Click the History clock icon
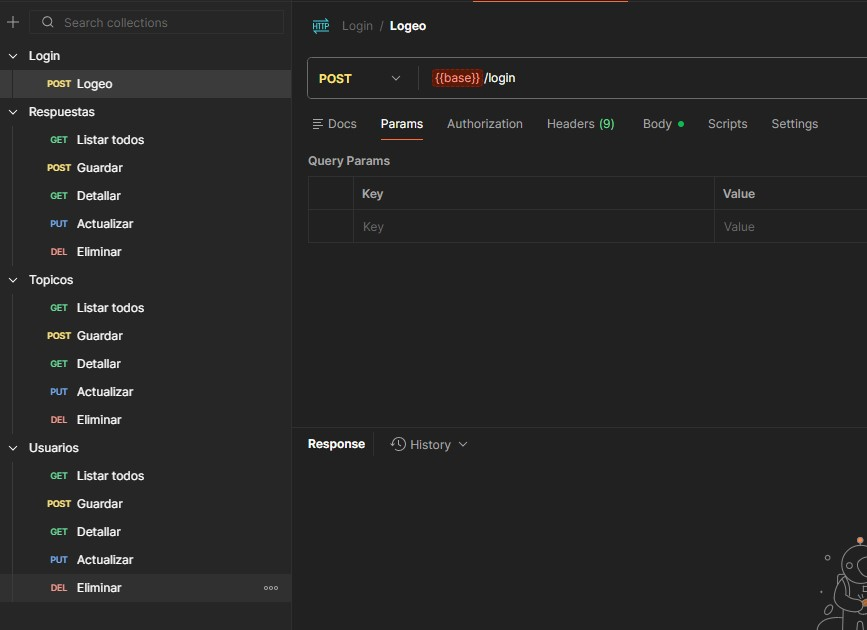The height and width of the screenshot is (630, 867). 398,444
